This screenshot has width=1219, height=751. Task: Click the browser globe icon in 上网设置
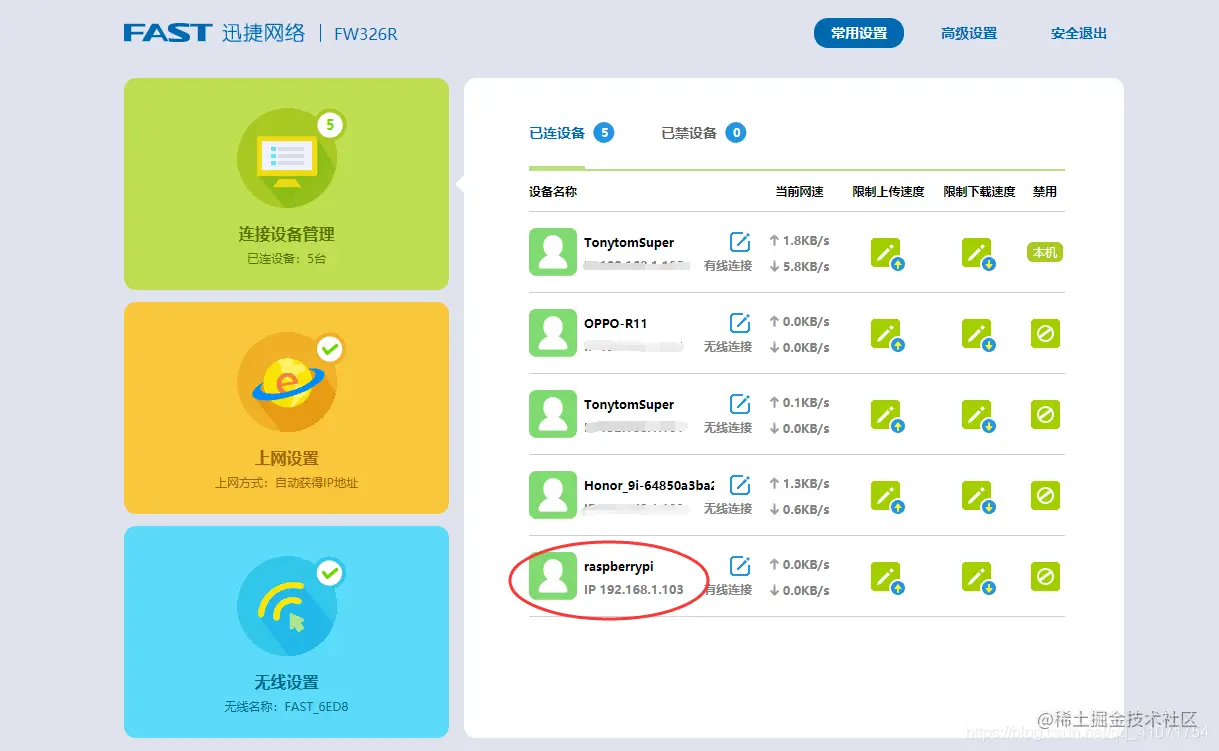point(286,381)
